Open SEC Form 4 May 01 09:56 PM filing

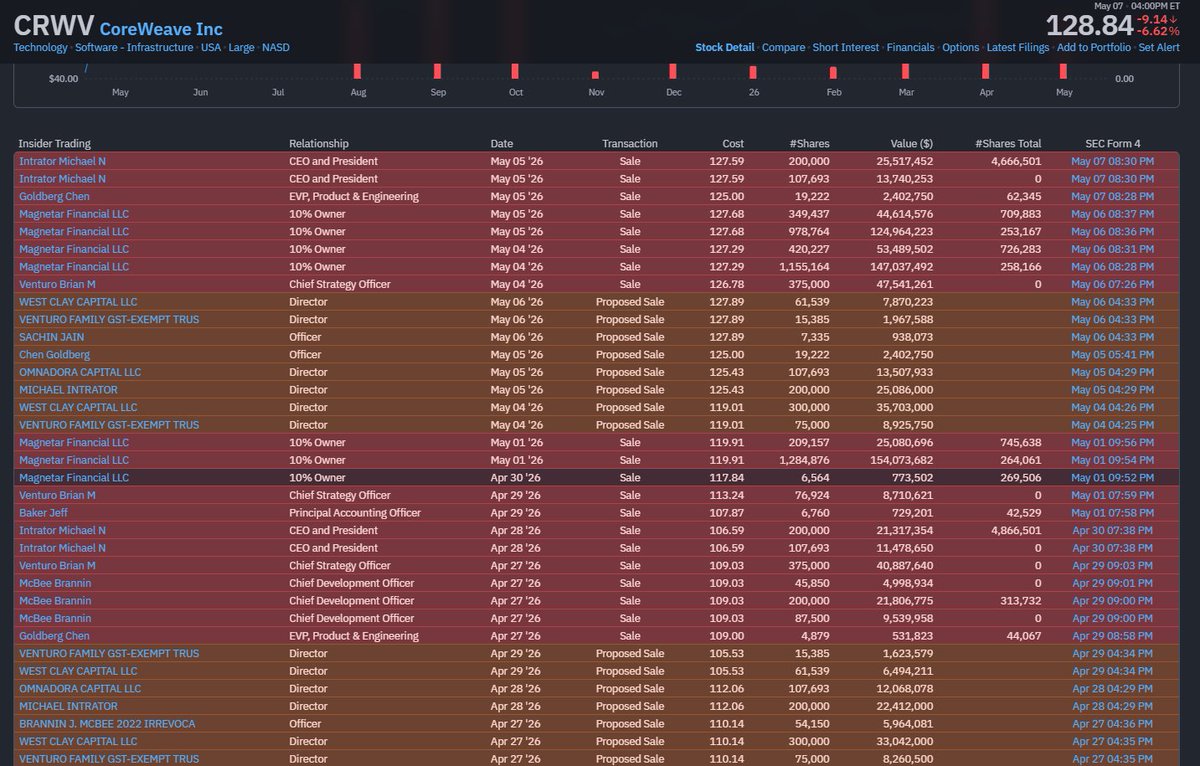(1112, 443)
